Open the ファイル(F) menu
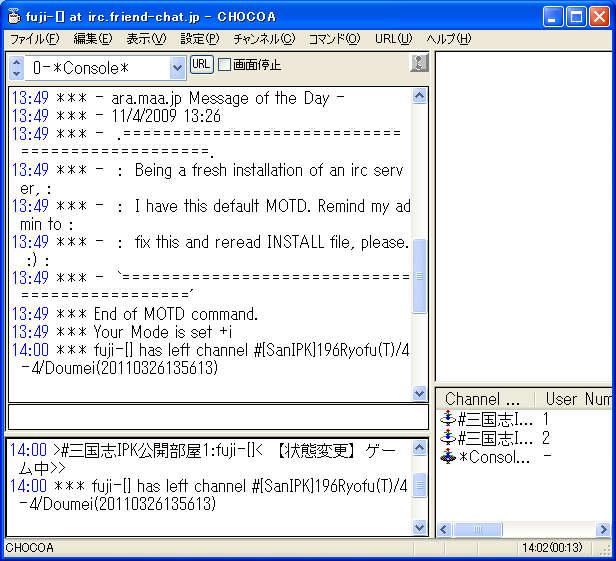 34,39
